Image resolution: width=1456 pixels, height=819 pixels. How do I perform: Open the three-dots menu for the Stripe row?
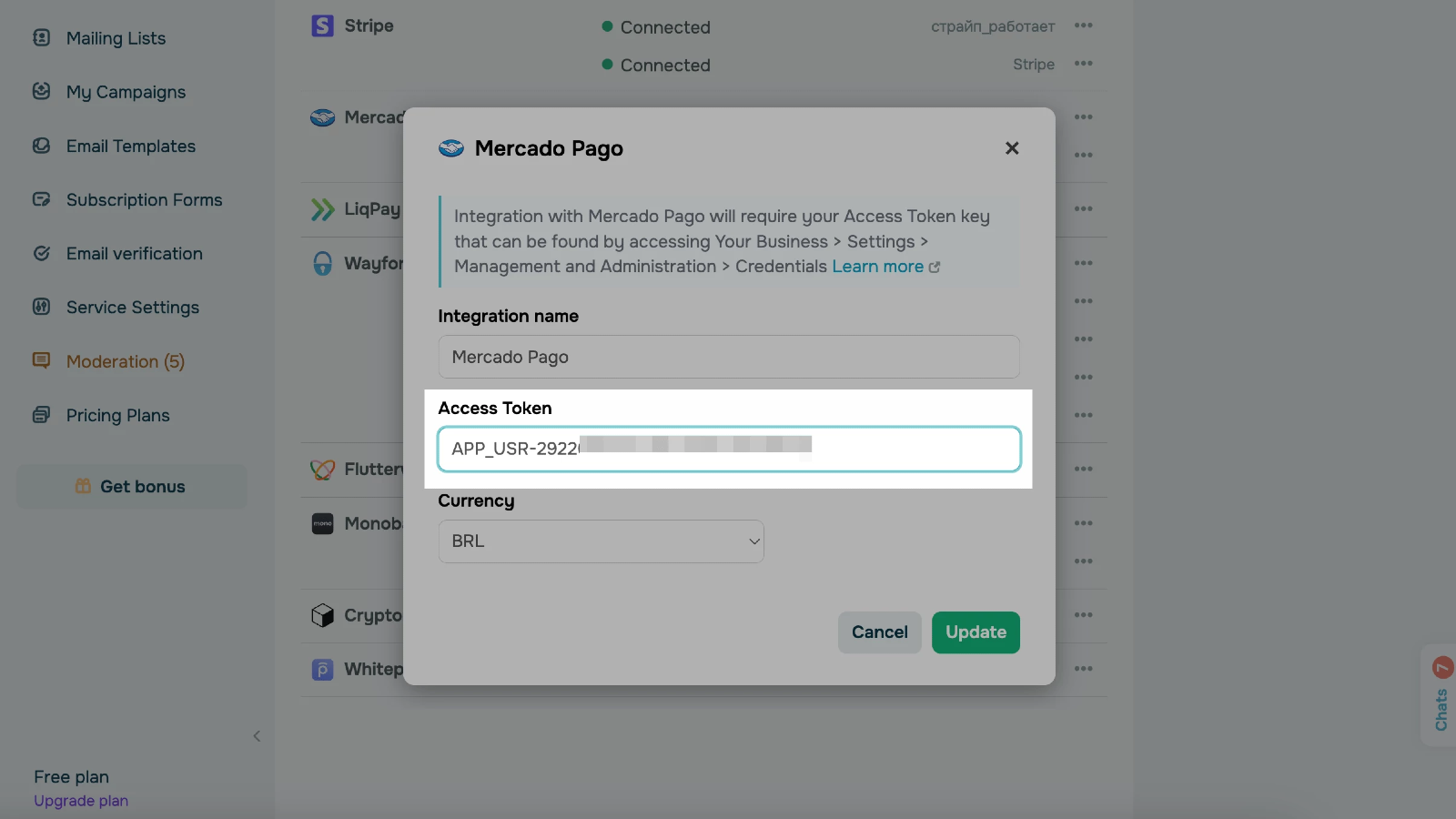pos(1083,25)
